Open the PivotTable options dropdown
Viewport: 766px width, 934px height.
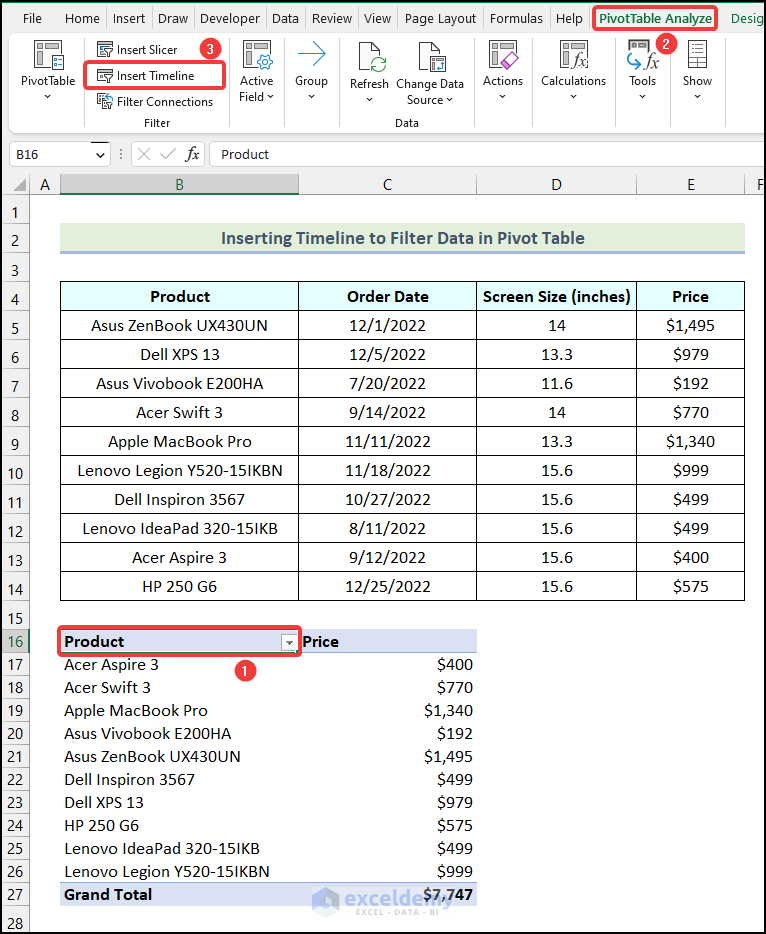[x=48, y=68]
